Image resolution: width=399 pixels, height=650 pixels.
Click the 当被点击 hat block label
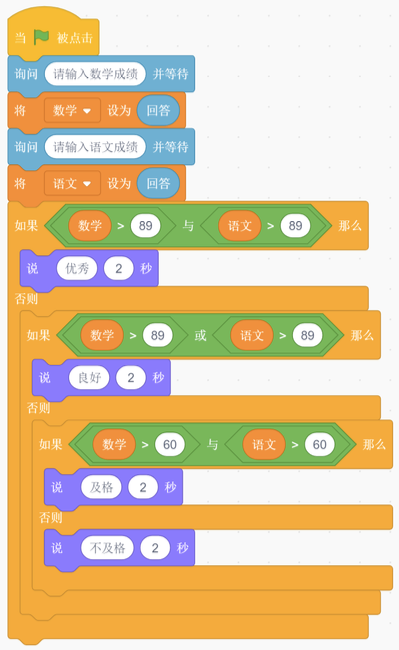click(x=53, y=38)
